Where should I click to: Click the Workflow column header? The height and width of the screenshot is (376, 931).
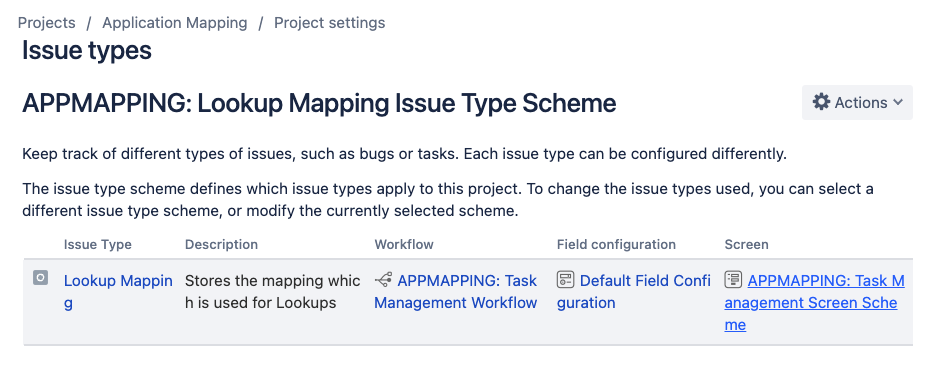(x=404, y=245)
